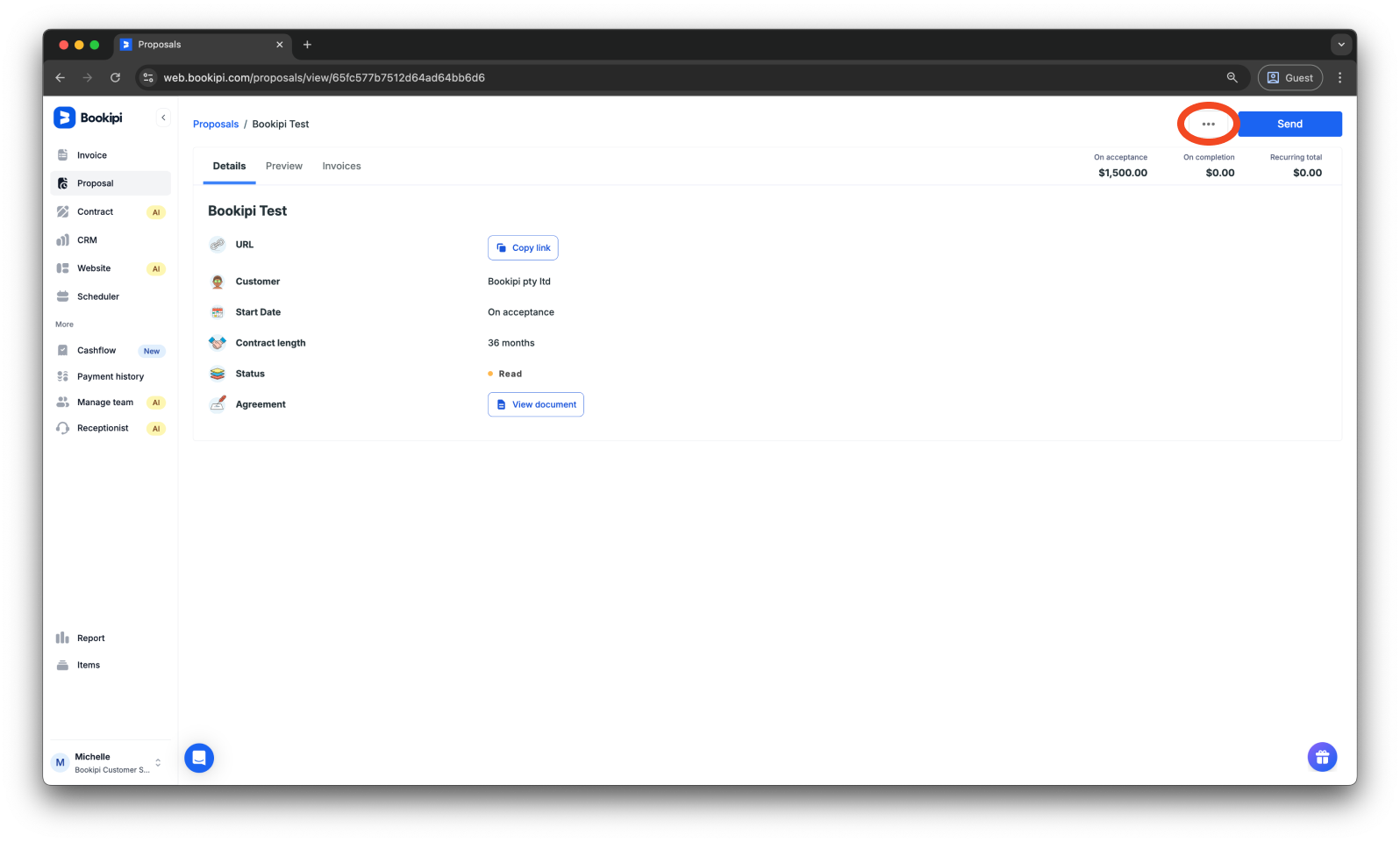Click the Guest profile button

(1289, 77)
